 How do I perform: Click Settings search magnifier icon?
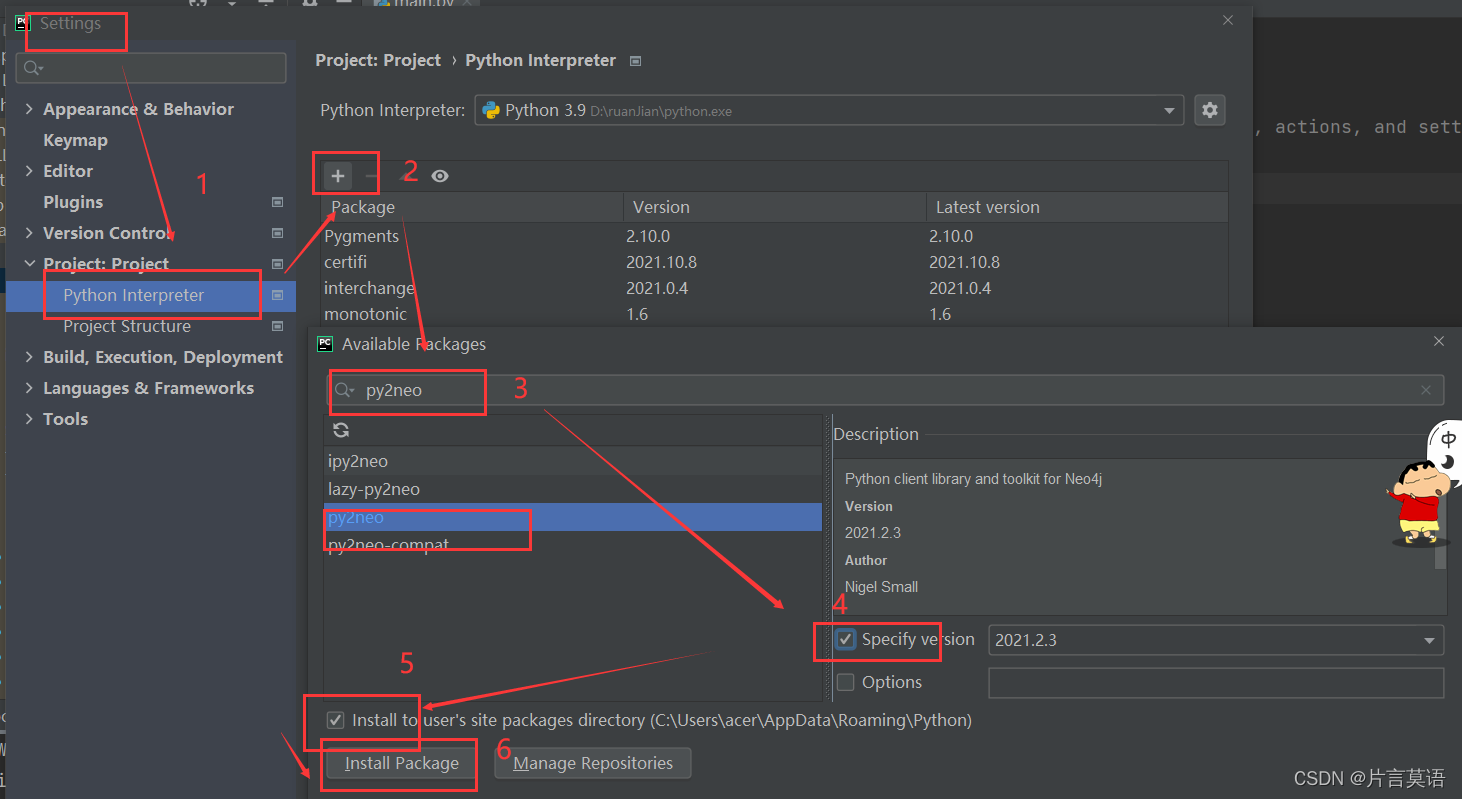coord(33,68)
